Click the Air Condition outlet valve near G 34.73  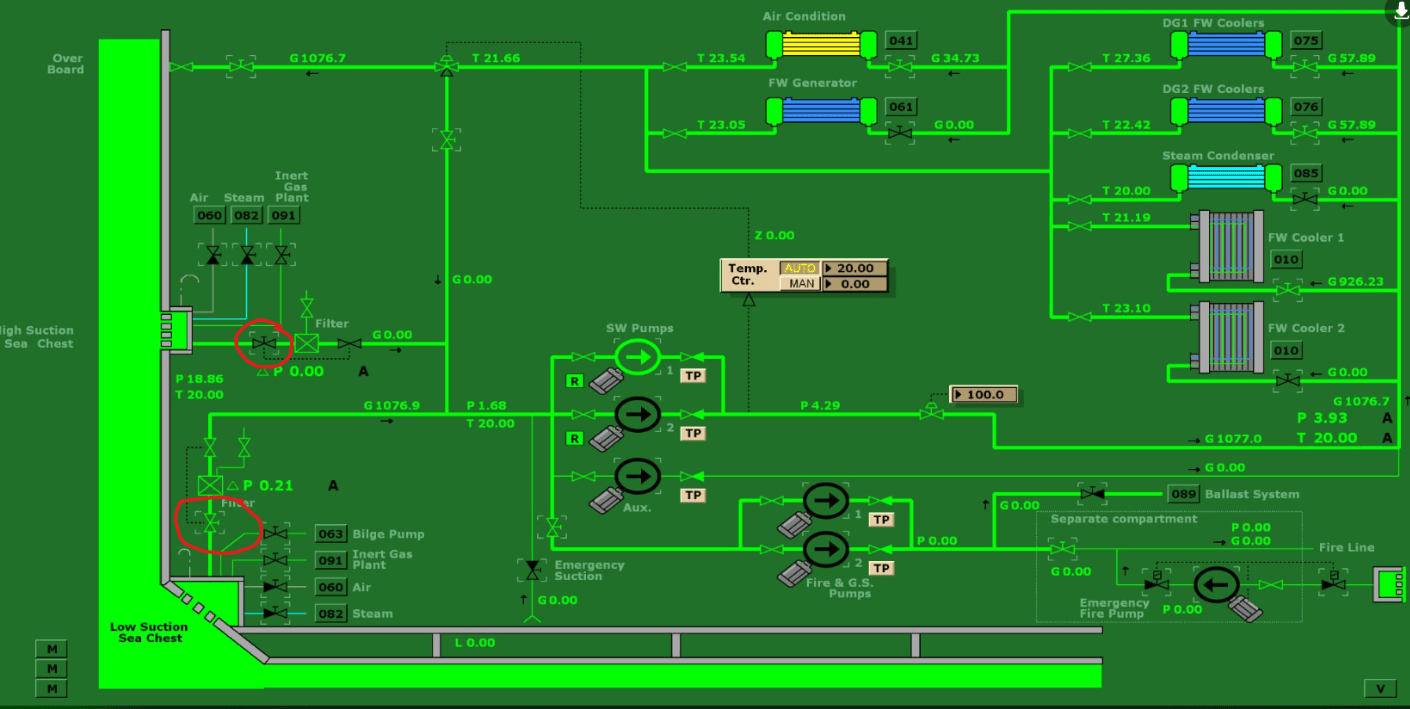[x=902, y=67]
